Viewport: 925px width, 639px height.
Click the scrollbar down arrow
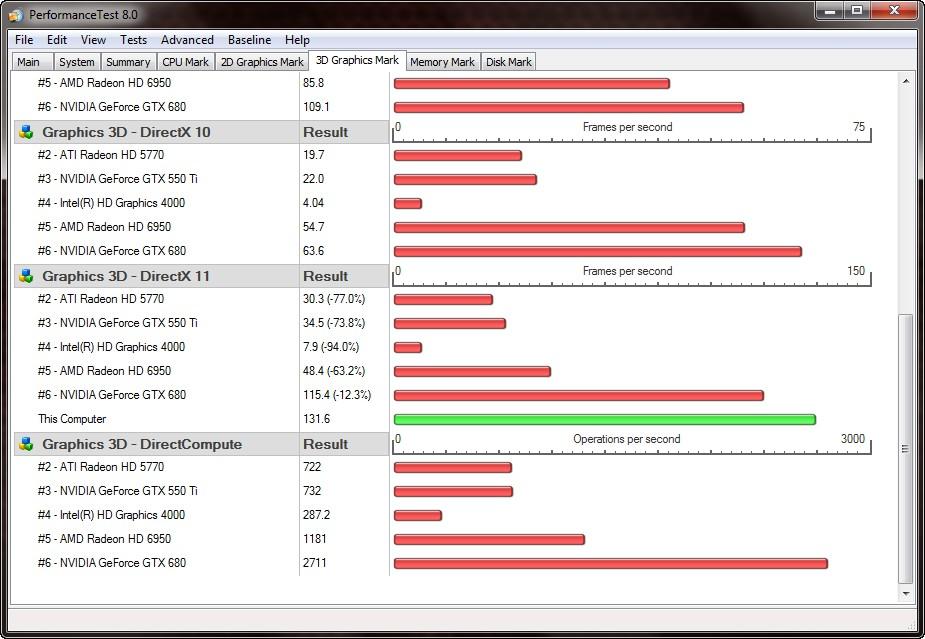click(906, 594)
